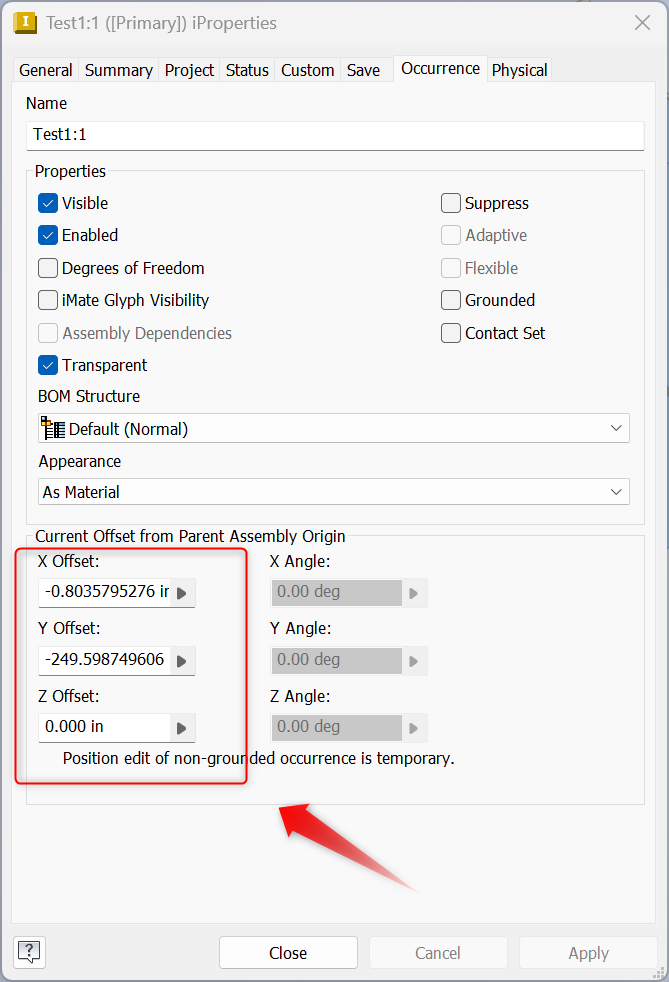Uncheck the Visible checkbox
Screen dimensions: 669x982
point(48,203)
